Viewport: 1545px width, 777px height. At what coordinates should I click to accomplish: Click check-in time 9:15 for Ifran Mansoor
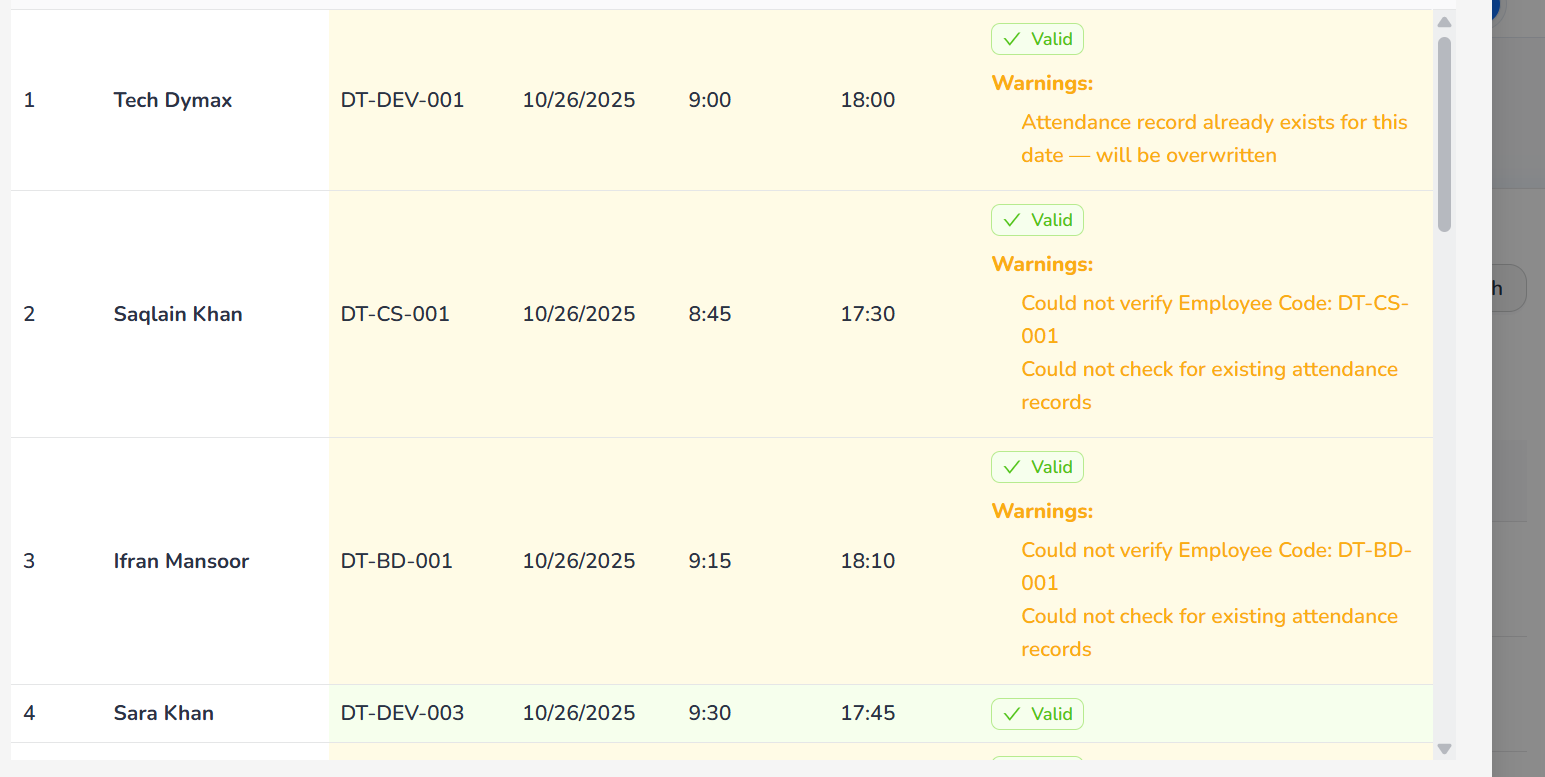pyautogui.click(x=710, y=561)
